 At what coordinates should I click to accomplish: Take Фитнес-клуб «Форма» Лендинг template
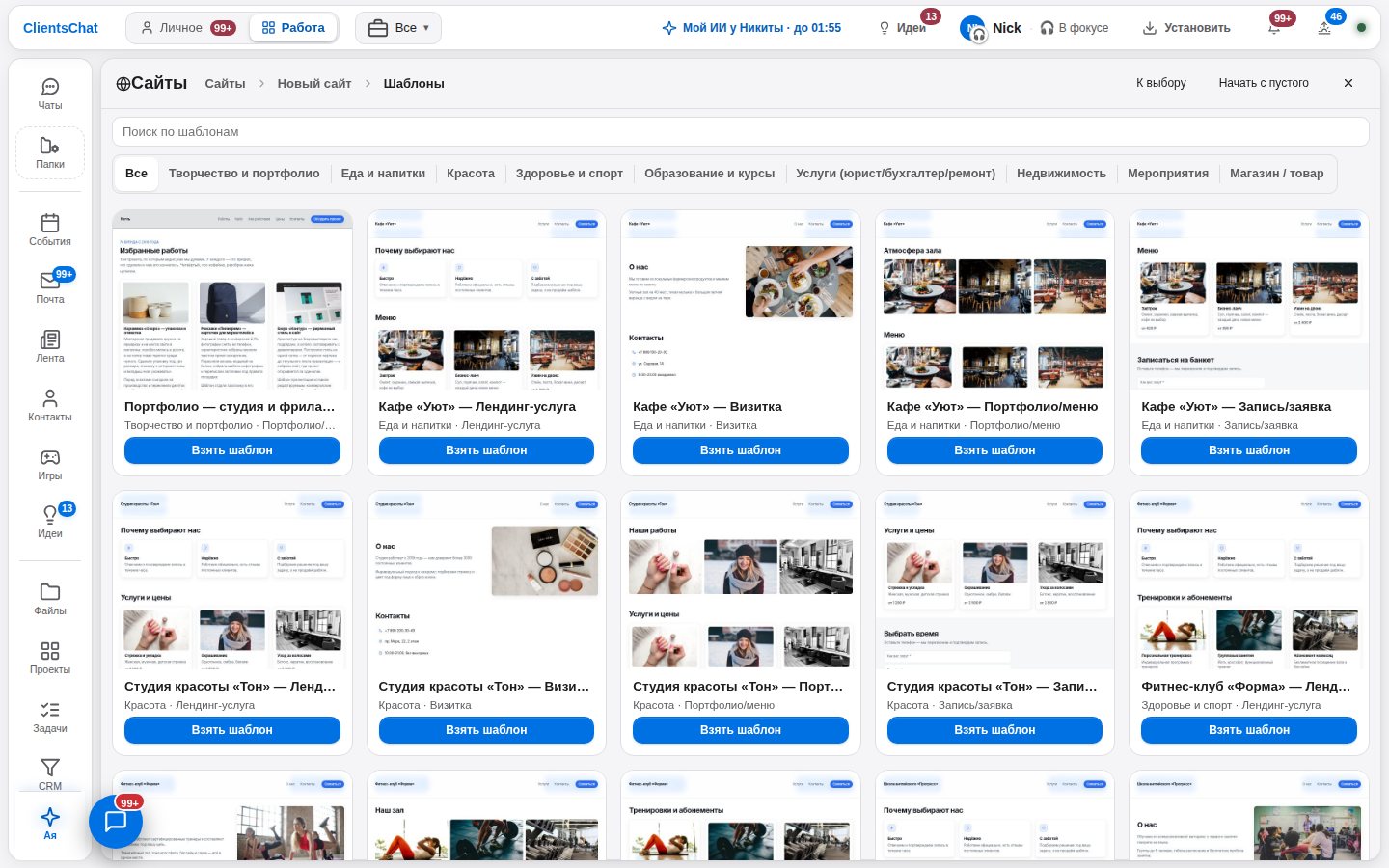click(x=1249, y=730)
